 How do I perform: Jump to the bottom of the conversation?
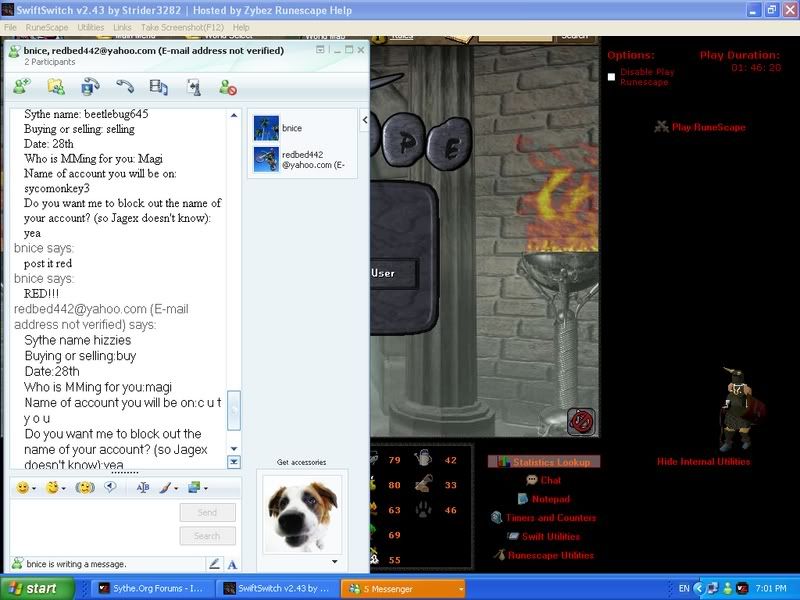tap(234, 462)
